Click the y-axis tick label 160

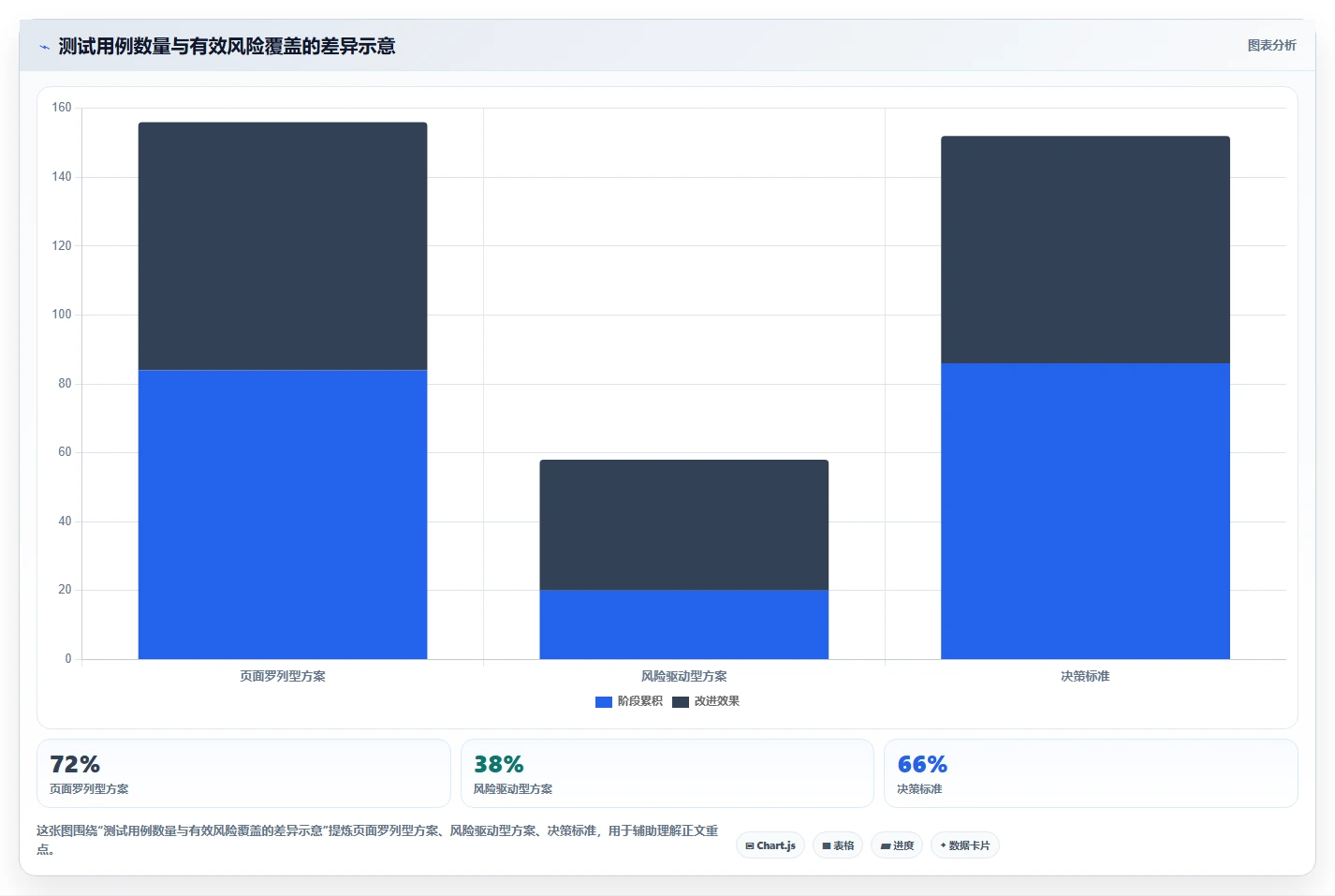coord(62,108)
